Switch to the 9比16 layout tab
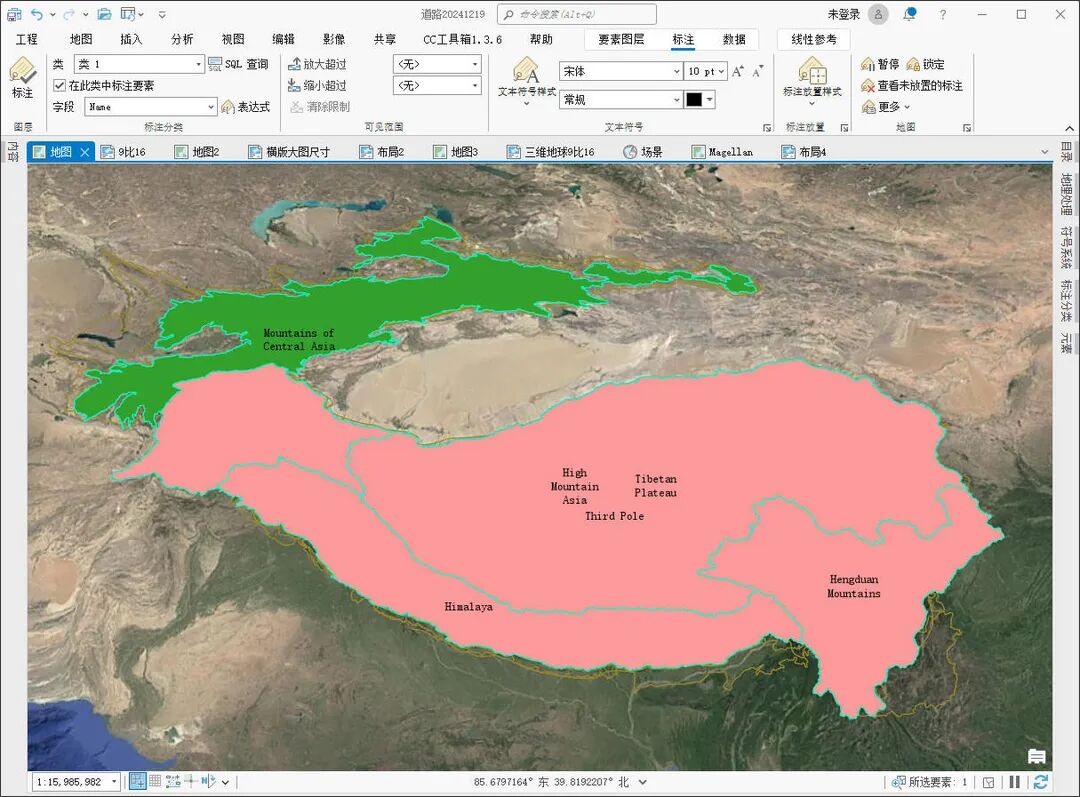 (x=123, y=152)
